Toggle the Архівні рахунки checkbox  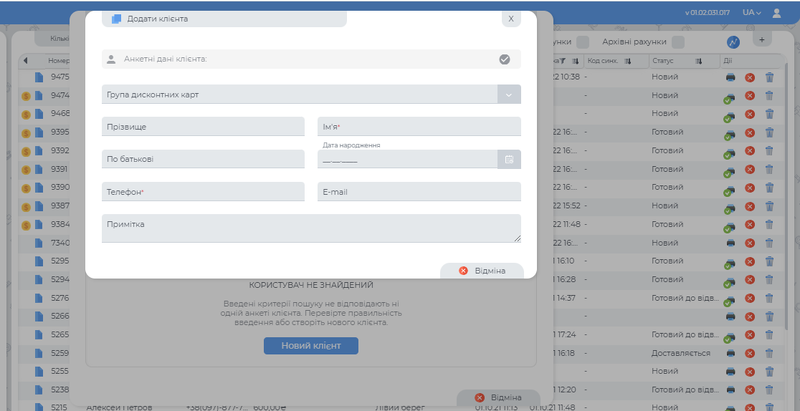[x=679, y=42]
